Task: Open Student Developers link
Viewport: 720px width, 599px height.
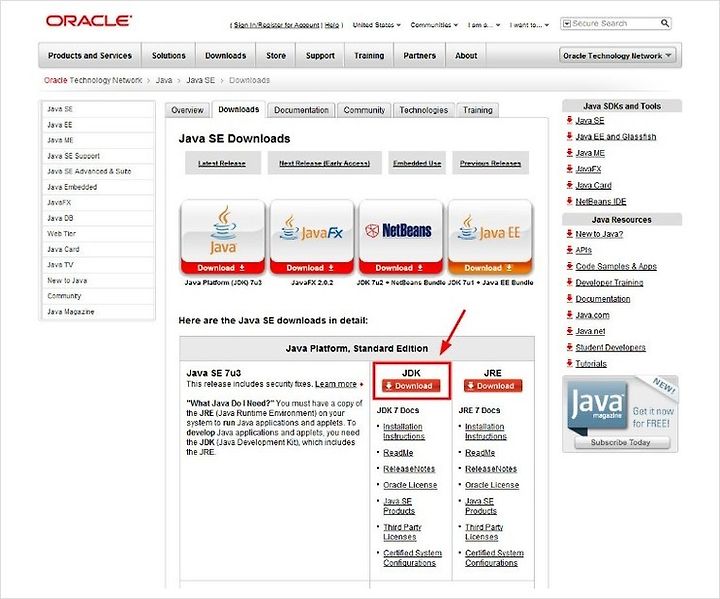Action: pyautogui.click(x=610, y=347)
